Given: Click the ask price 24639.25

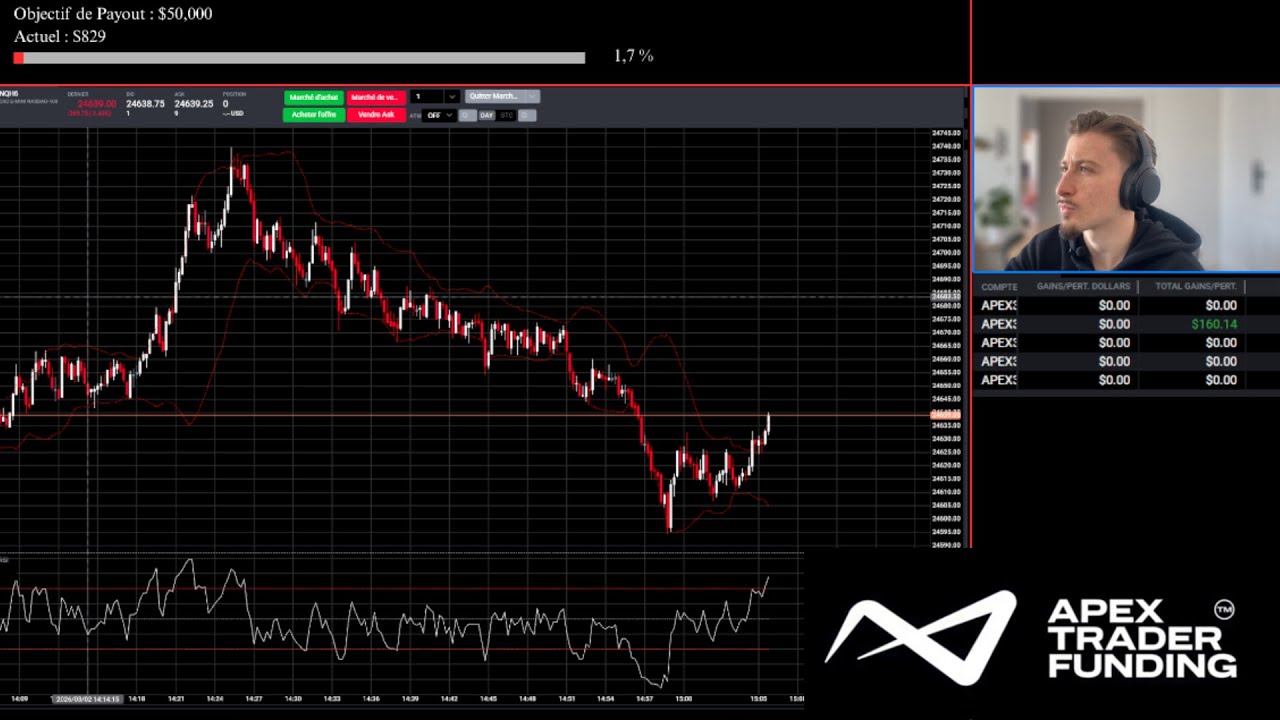Looking at the screenshot, I should point(193,104).
